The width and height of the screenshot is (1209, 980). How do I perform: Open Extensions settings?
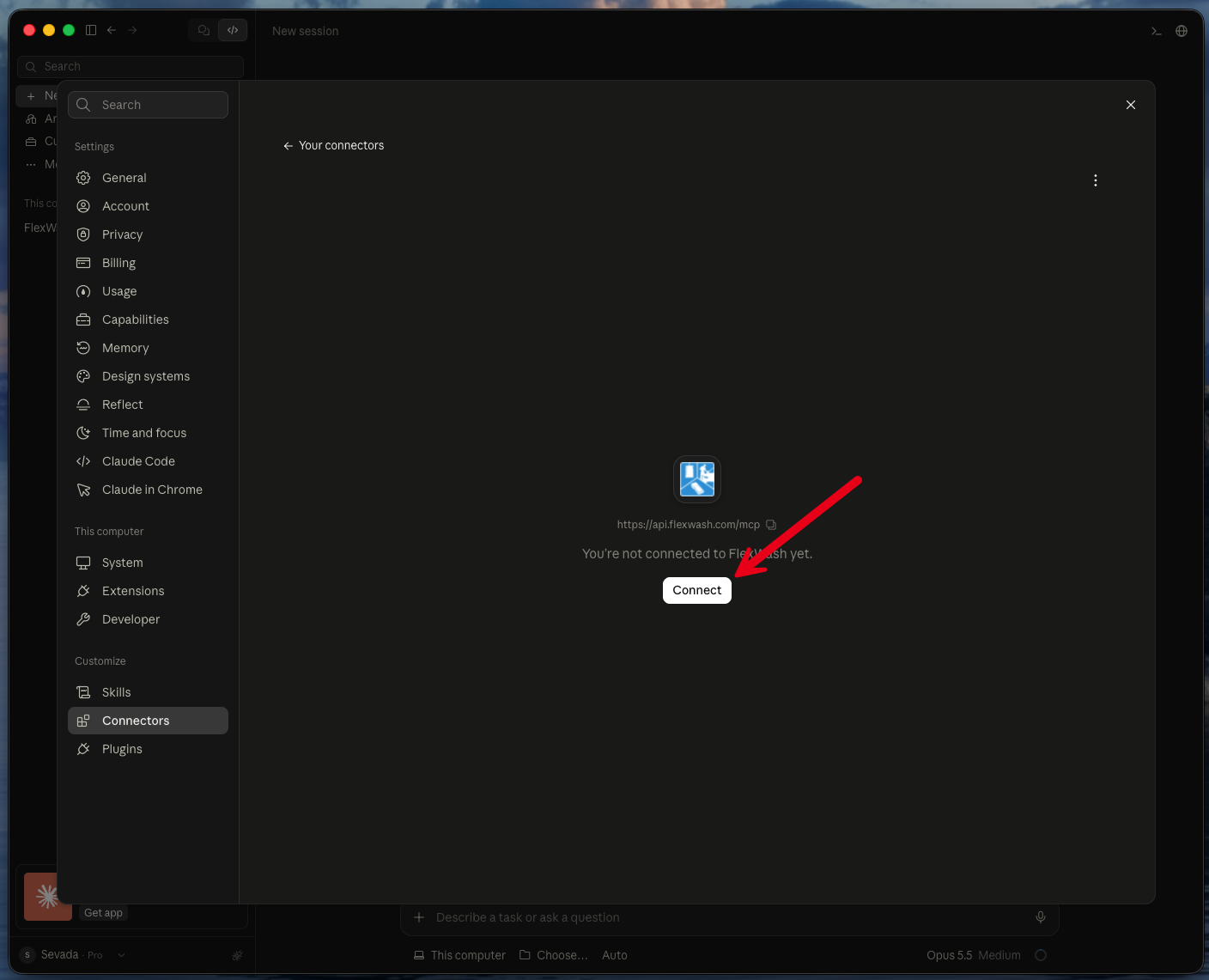pos(148,591)
